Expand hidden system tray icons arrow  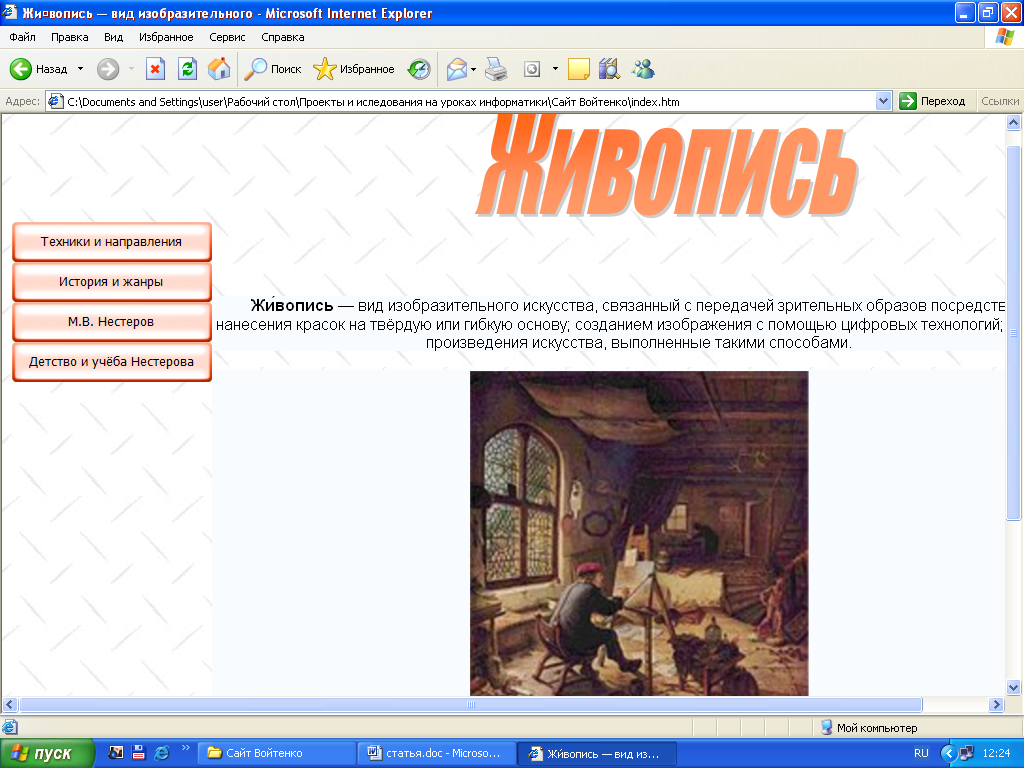pyautogui.click(x=948, y=754)
